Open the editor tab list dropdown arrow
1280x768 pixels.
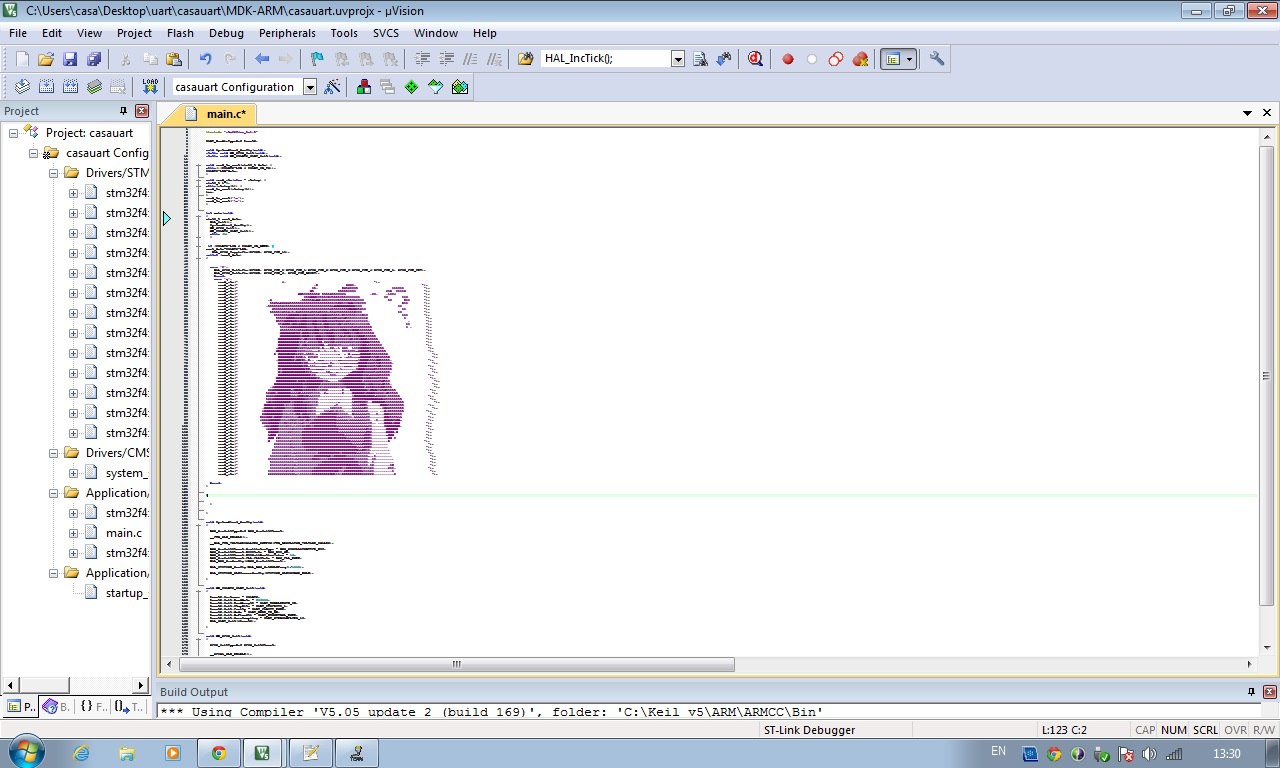(x=1248, y=113)
